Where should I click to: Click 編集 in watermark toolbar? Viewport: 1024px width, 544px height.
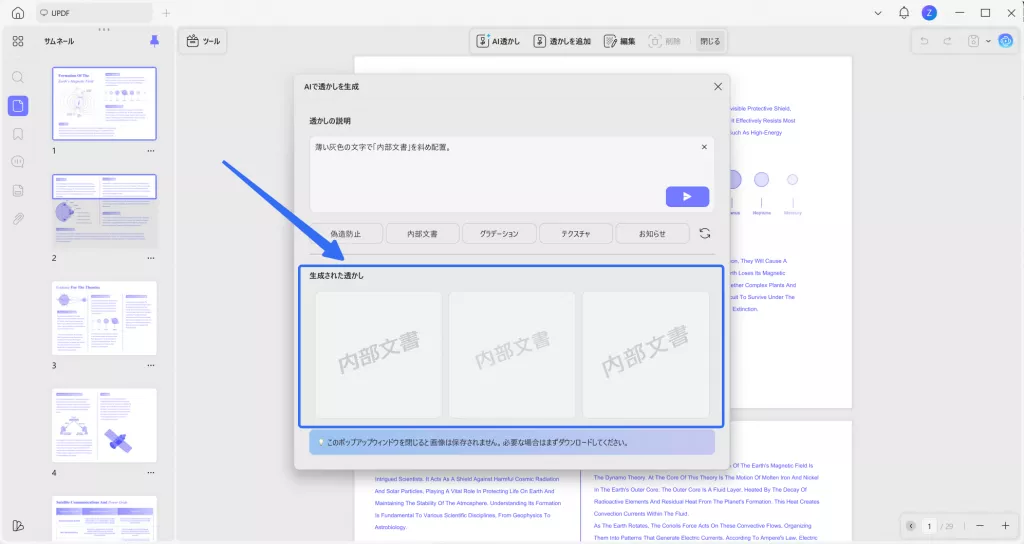pyautogui.click(x=620, y=41)
